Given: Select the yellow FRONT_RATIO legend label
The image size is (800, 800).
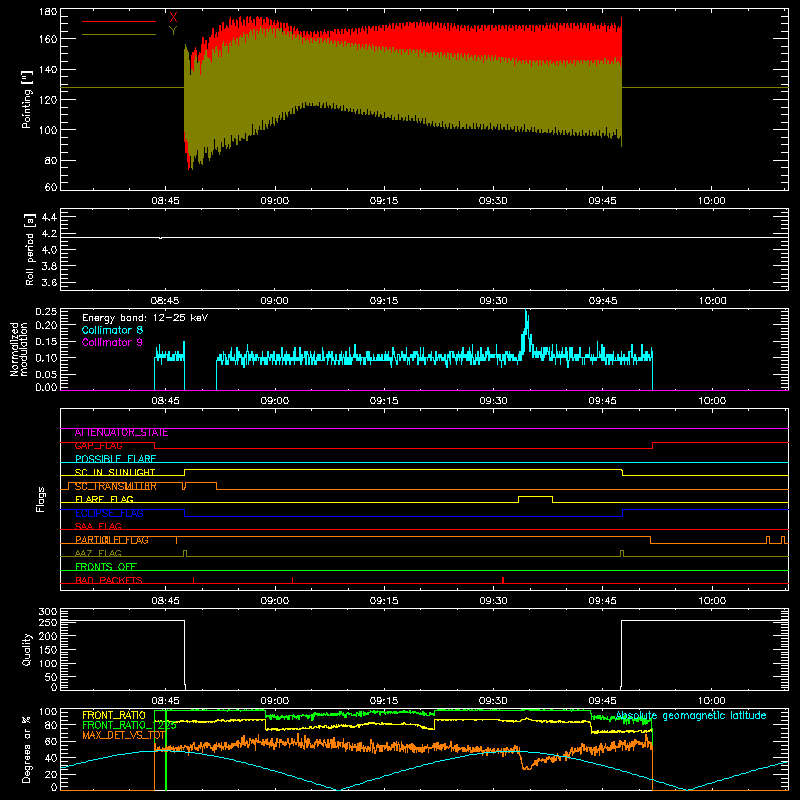Looking at the screenshot, I should click(x=114, y=716).
